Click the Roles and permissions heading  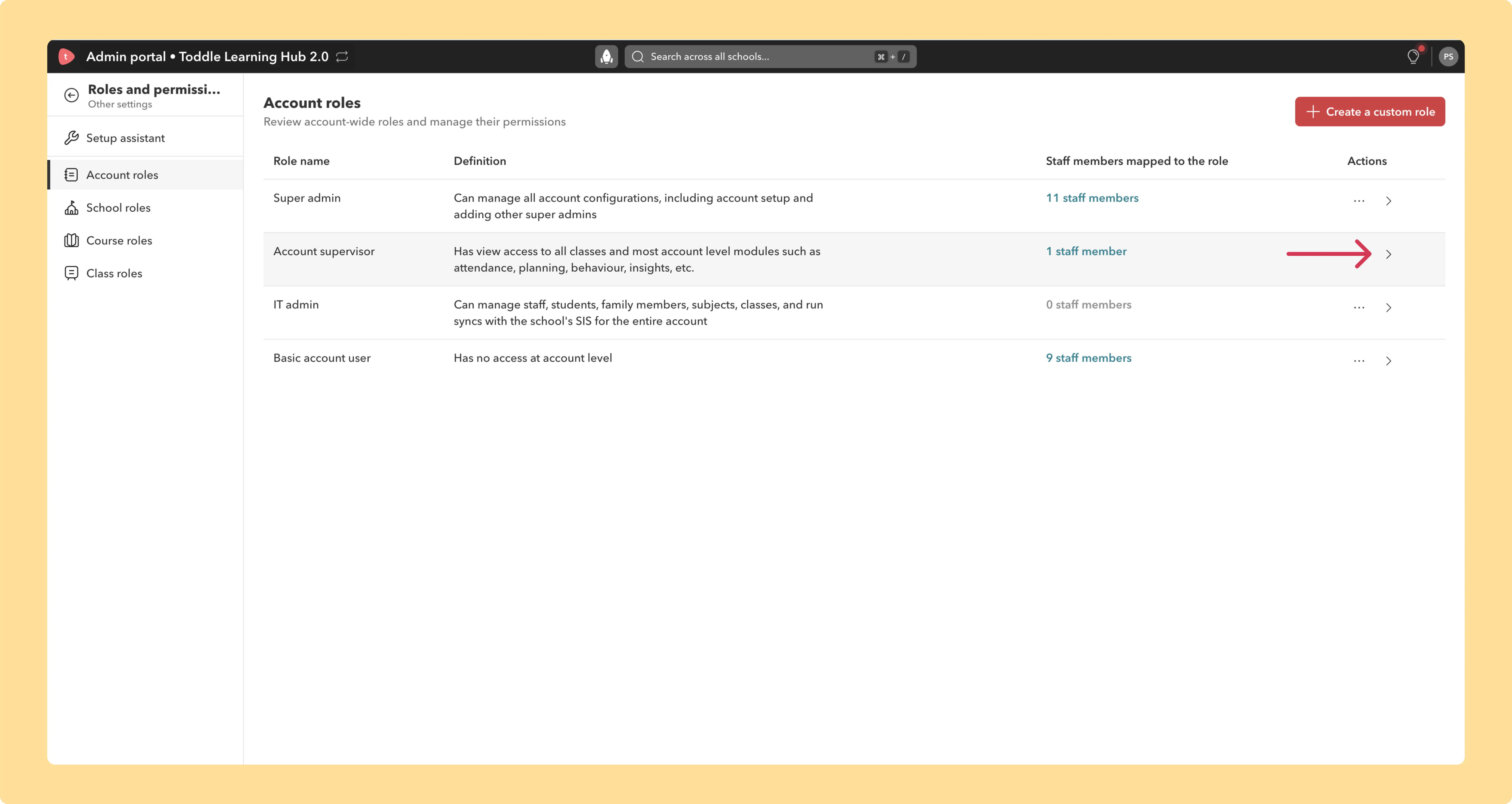(x=154, y=89)
